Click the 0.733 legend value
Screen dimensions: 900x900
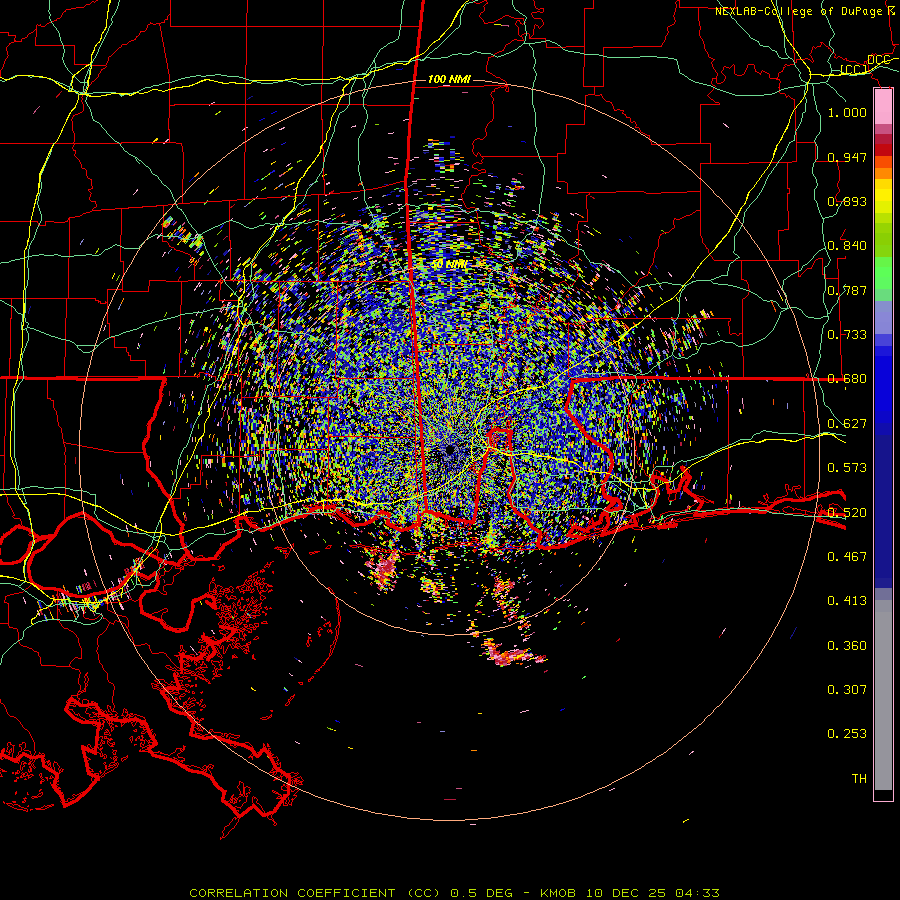[847, 334]
